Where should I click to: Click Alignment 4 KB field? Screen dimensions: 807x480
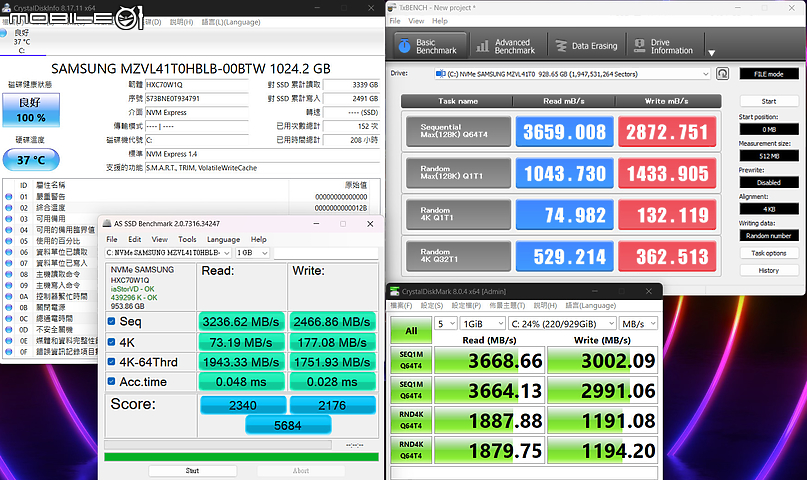coord(769,209)
